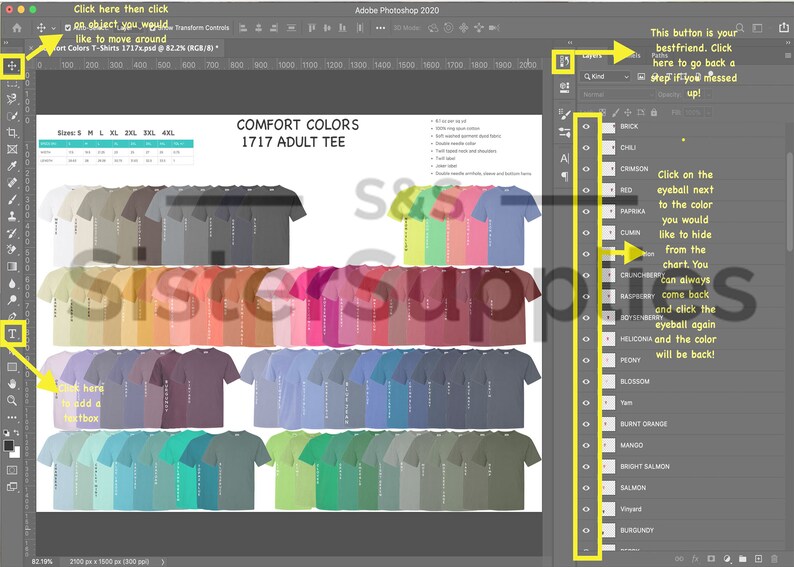This screenshot has width=794, height=567.
Task: Select the Blur tool
Action: (x=12, y=283)
